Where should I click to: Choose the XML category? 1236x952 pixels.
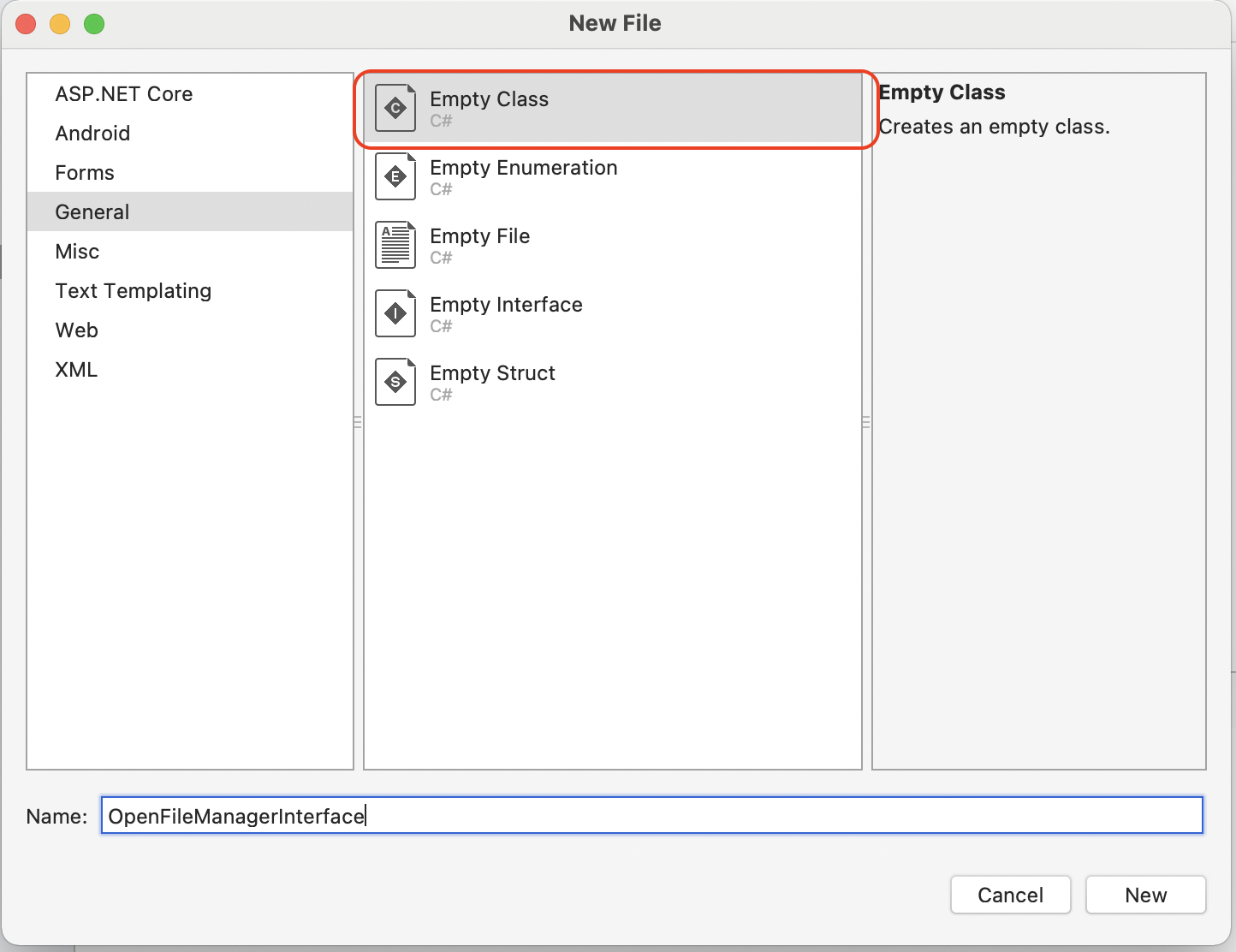coord(76,370)
